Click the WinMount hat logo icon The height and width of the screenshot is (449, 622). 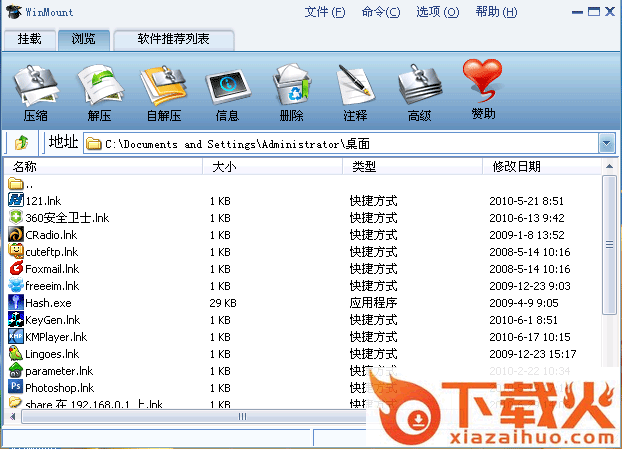[x=13, y=11]
